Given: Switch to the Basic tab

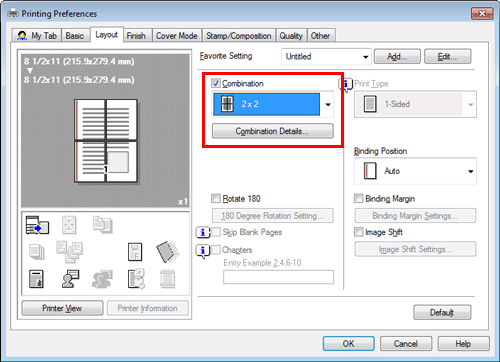Looking at the screenshot, I should tap(75, 36).
